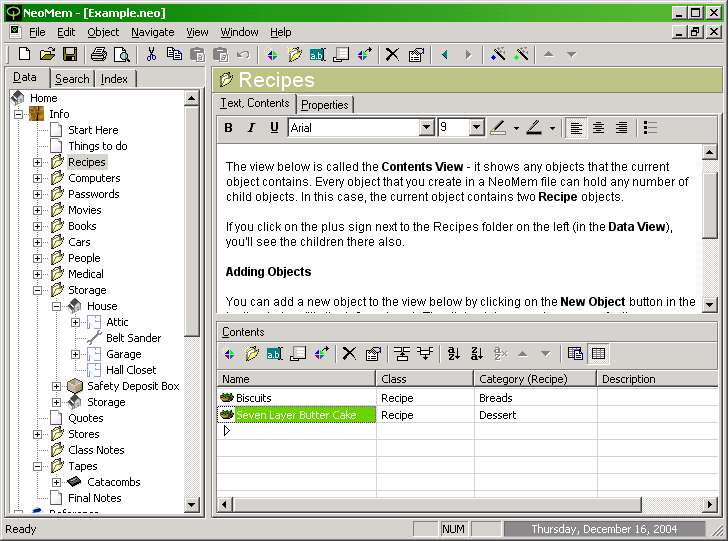The image size is (728, 541).
Task: Toggle Bold formatting
Action: [228, 128]
